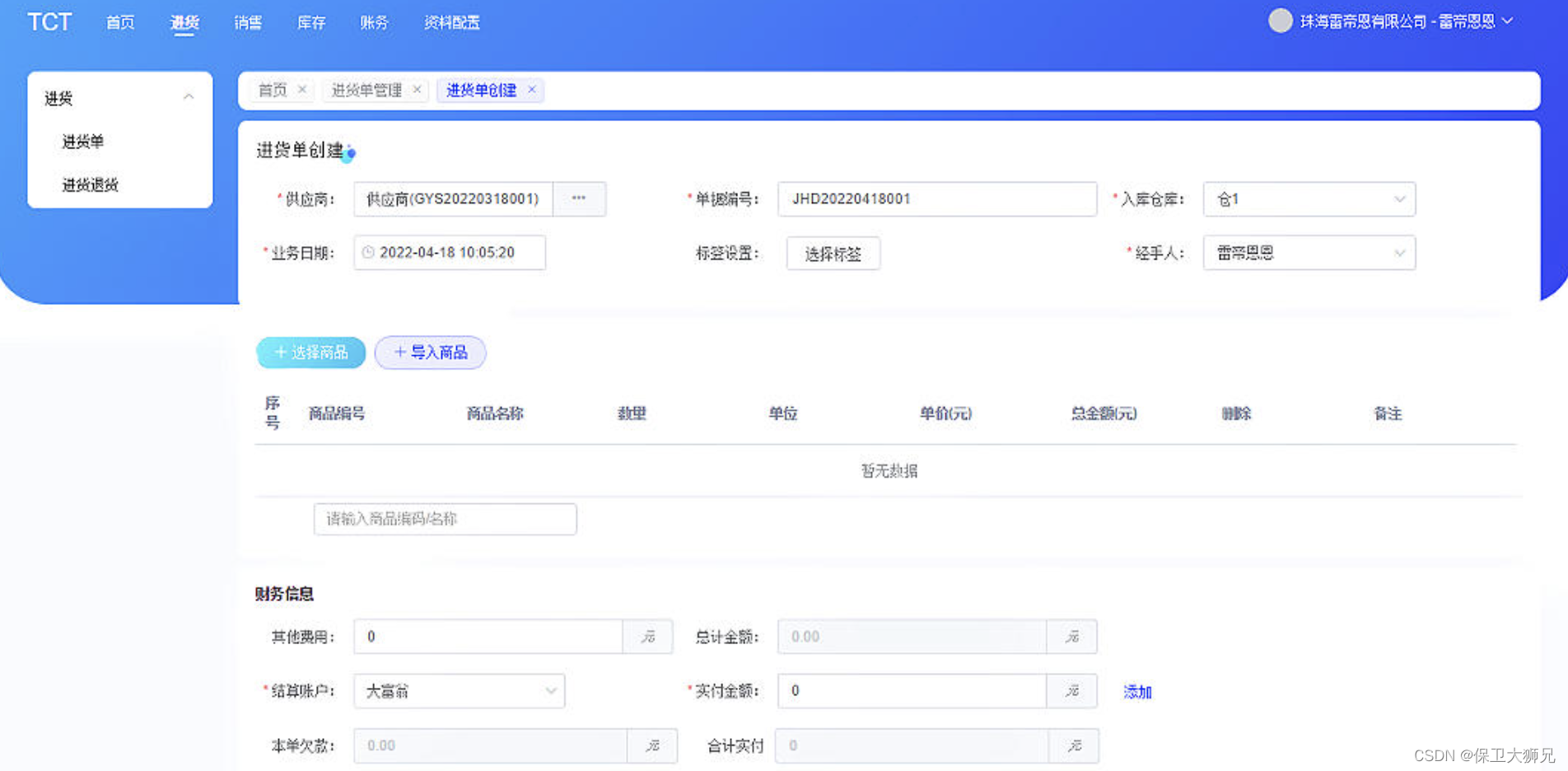This screenshot has height=771, width=1568.
Task: Click the 商品编号 column header
Action: click(337, 414)
